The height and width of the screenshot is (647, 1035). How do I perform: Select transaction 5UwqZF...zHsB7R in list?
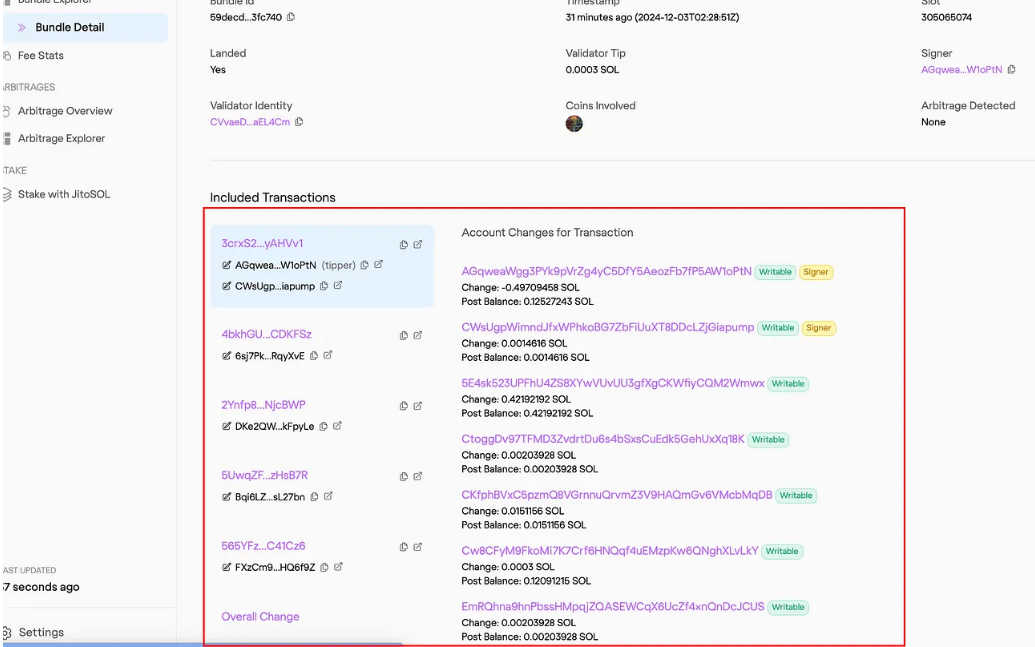[265, 476]
